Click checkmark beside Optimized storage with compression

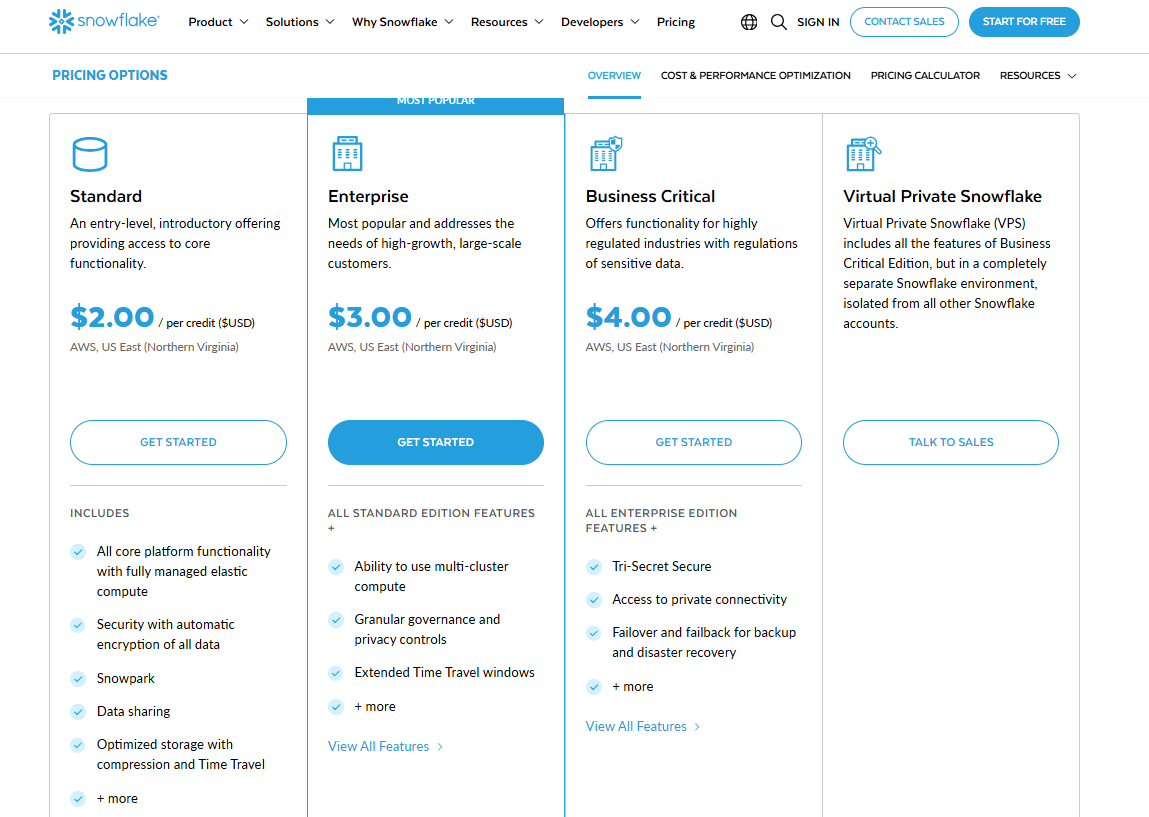(78, 745)
